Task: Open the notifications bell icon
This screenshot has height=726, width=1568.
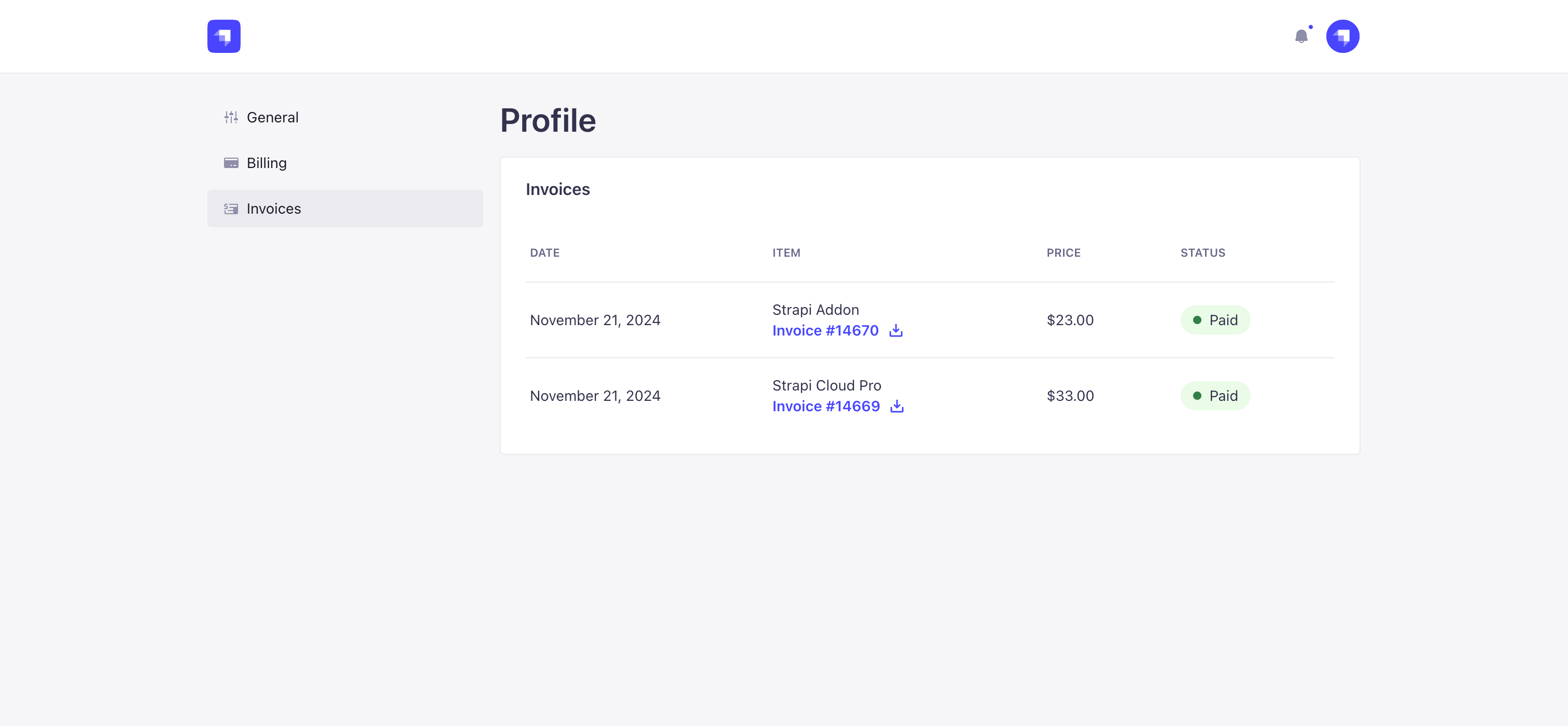Action: (x=1302, y=36)
